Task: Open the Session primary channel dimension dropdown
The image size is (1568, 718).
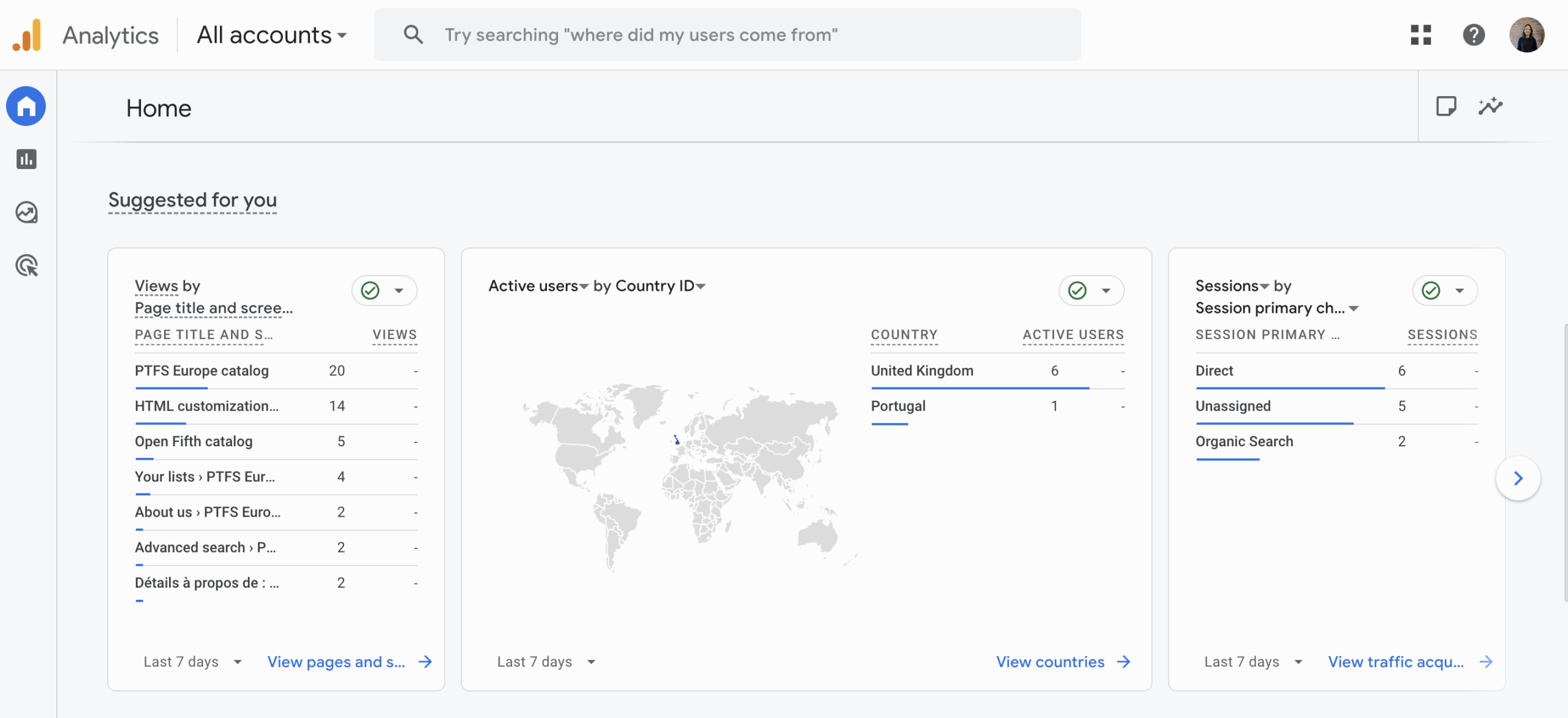Action: 1277,308
